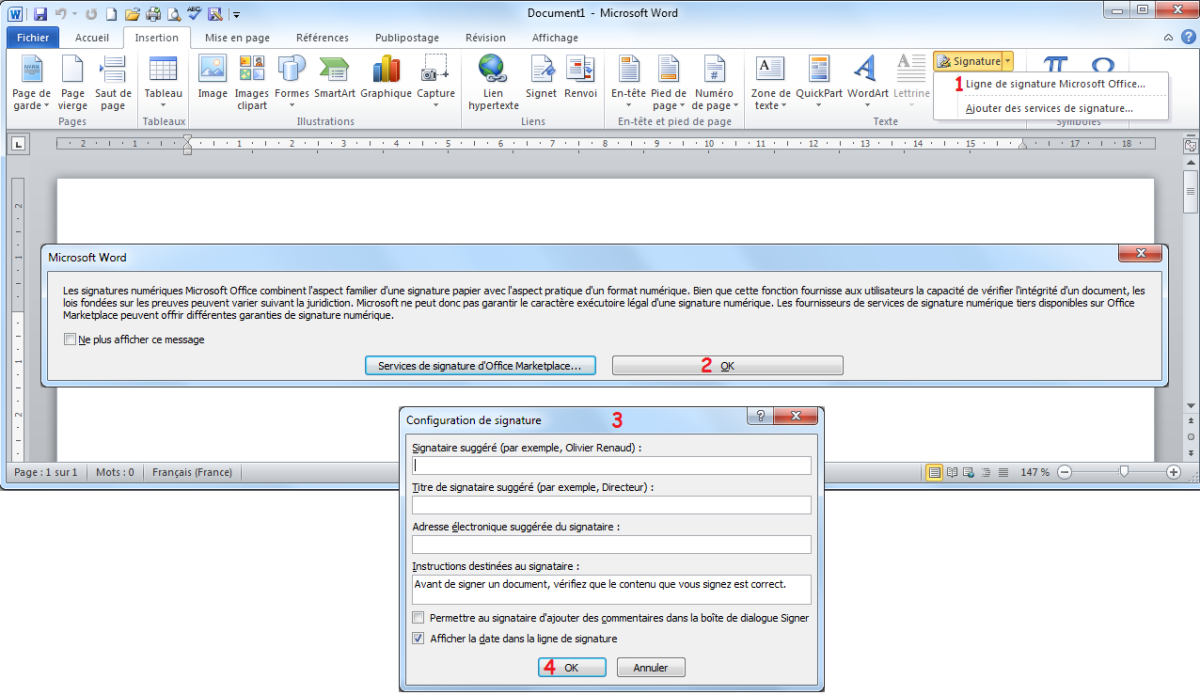Screen dimensions: 1200x695
Task: Click the New blank document icon
Action: pyautogui.click(x=111, y=14)
